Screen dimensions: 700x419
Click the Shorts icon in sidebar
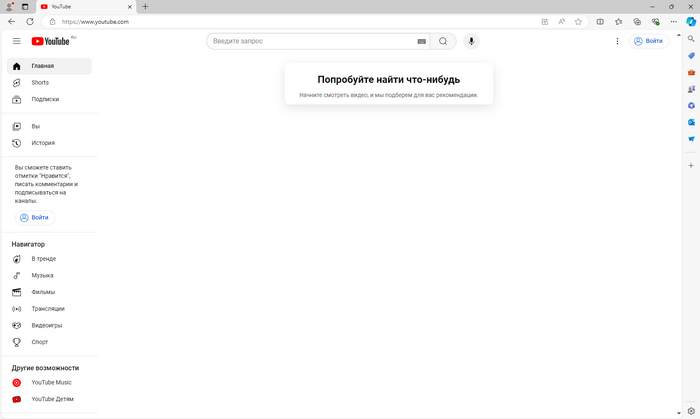(x=17, y=83)
